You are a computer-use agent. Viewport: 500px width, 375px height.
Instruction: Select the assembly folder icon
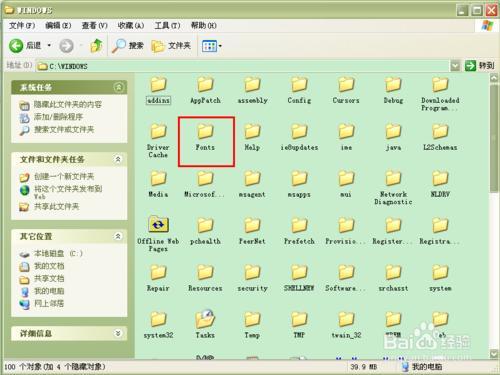[252, 85]
